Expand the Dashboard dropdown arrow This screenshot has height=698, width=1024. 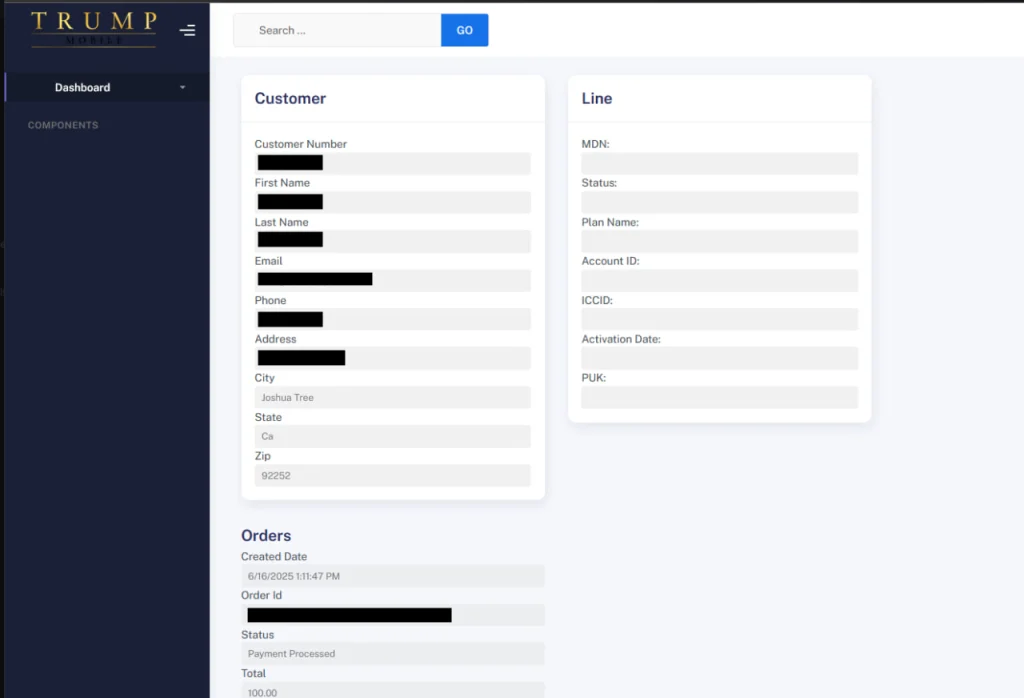pos(183,87)
